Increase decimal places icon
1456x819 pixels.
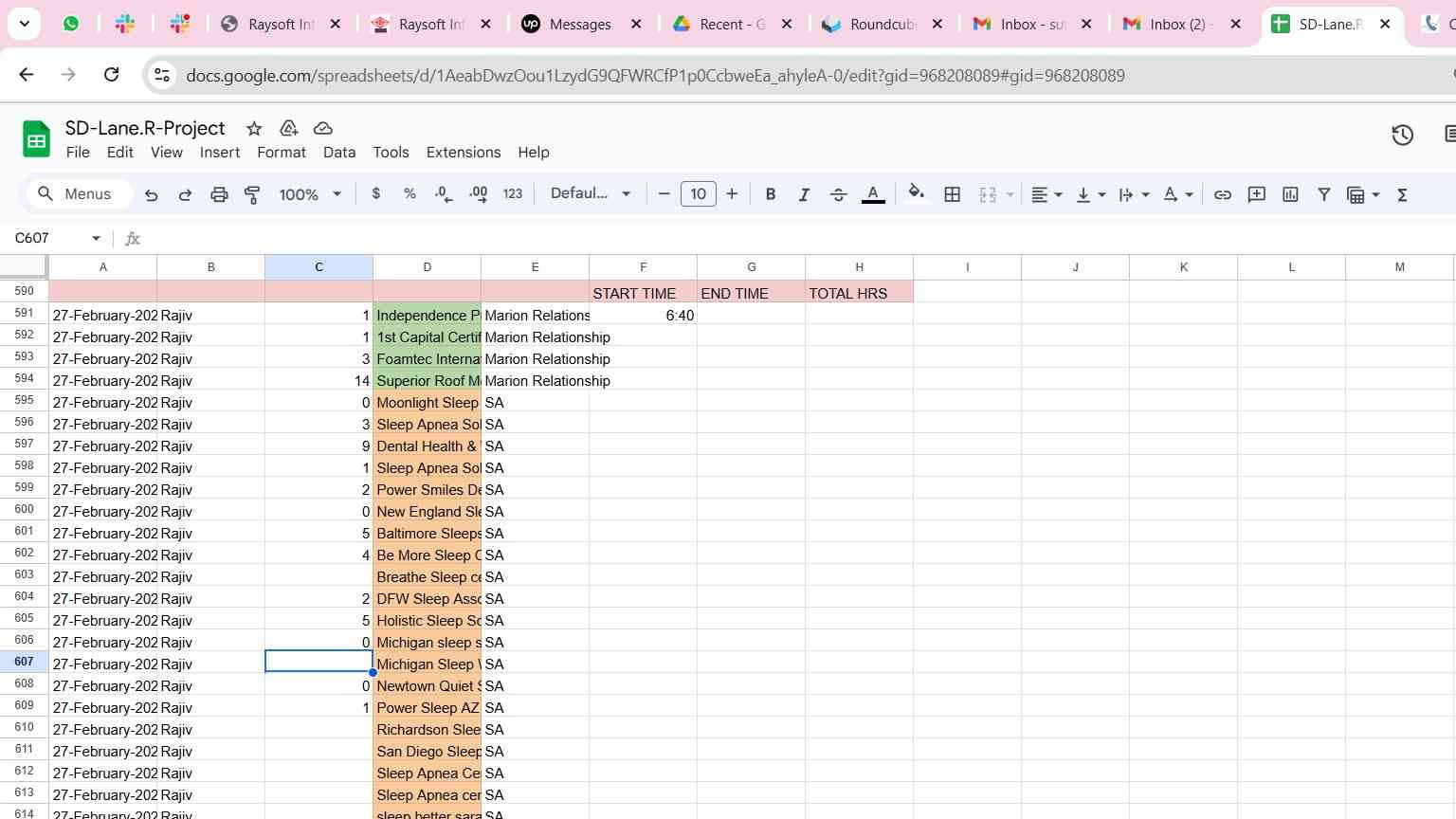tap(478, 193)
